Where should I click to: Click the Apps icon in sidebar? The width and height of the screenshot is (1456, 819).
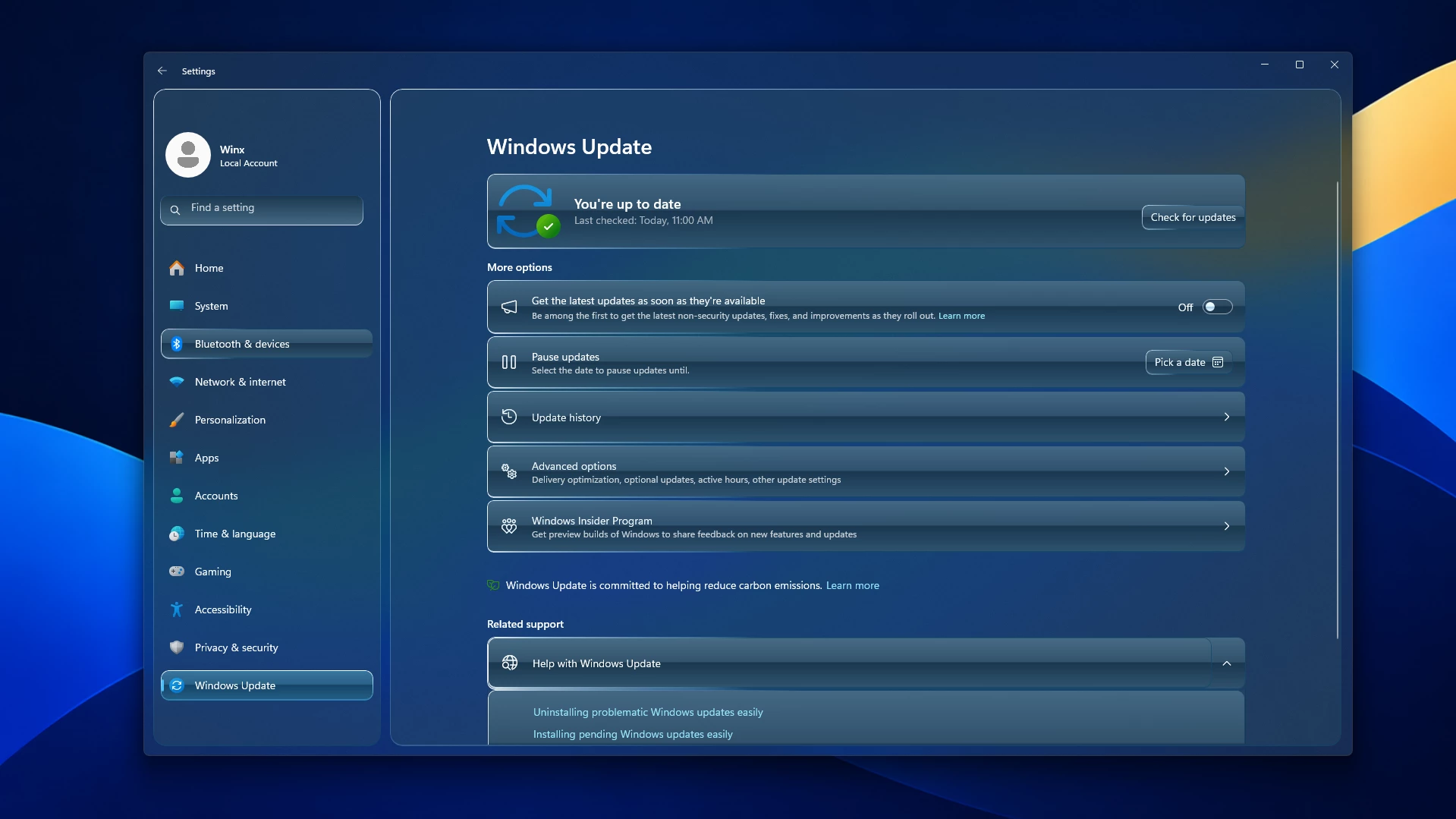177,458
